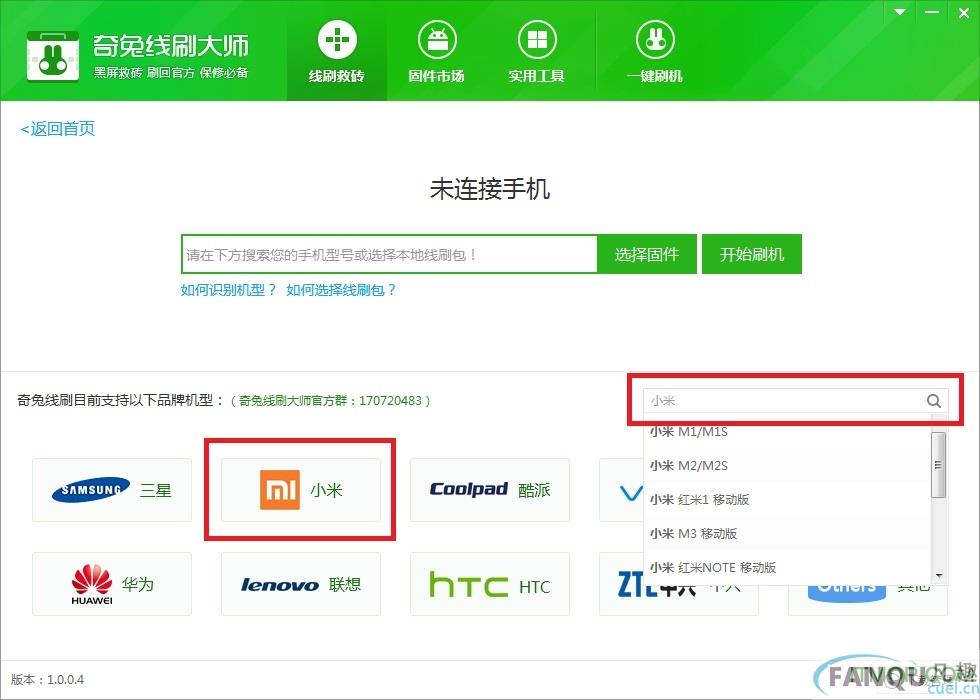Switch to 固件市场 tab
980x700 pixels.
436,51
